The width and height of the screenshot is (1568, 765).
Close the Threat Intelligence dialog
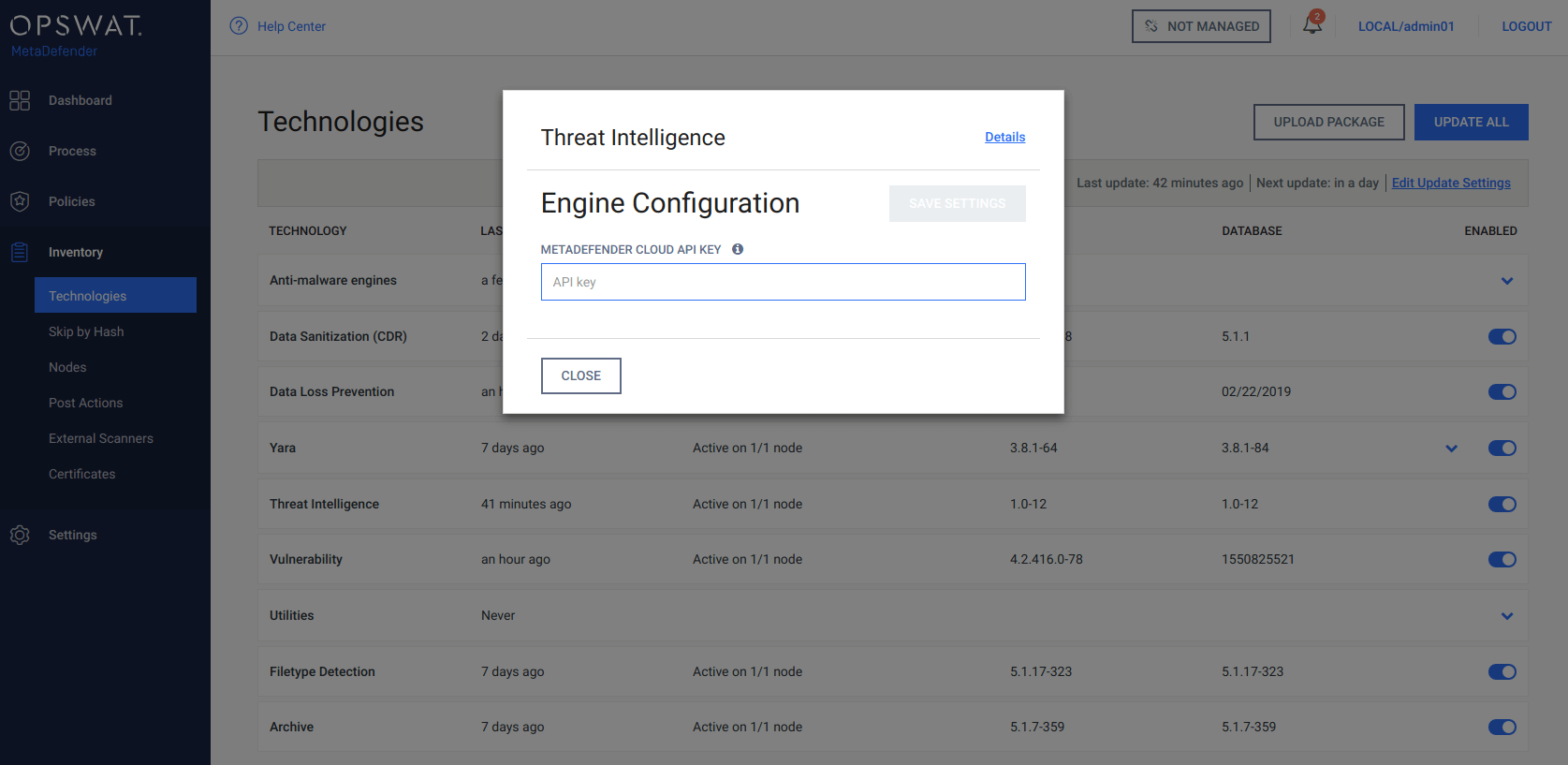pyautogui.click(x=581, y=375)
